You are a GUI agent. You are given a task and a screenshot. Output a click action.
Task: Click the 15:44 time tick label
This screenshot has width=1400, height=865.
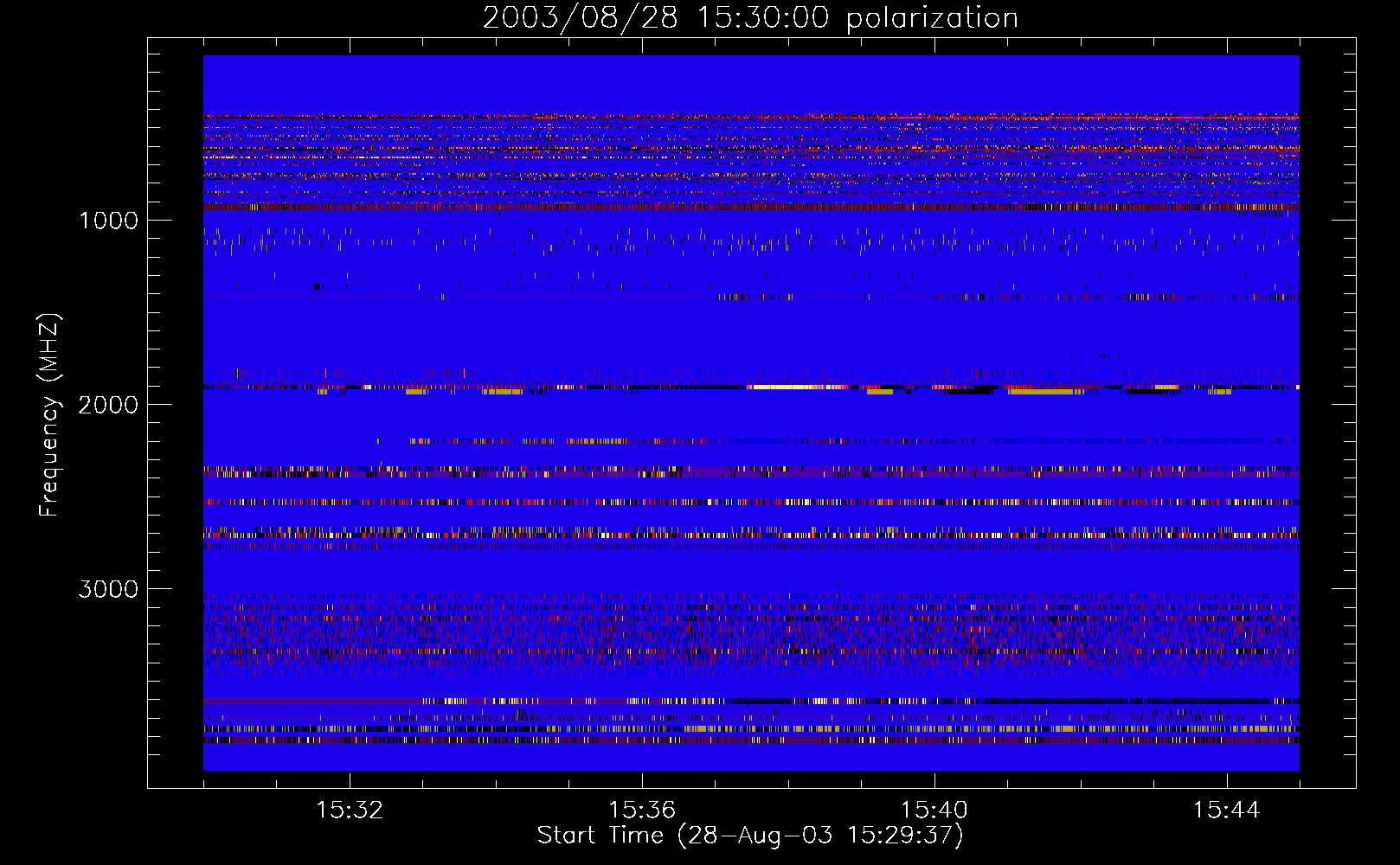click(x=1226, y=811)
